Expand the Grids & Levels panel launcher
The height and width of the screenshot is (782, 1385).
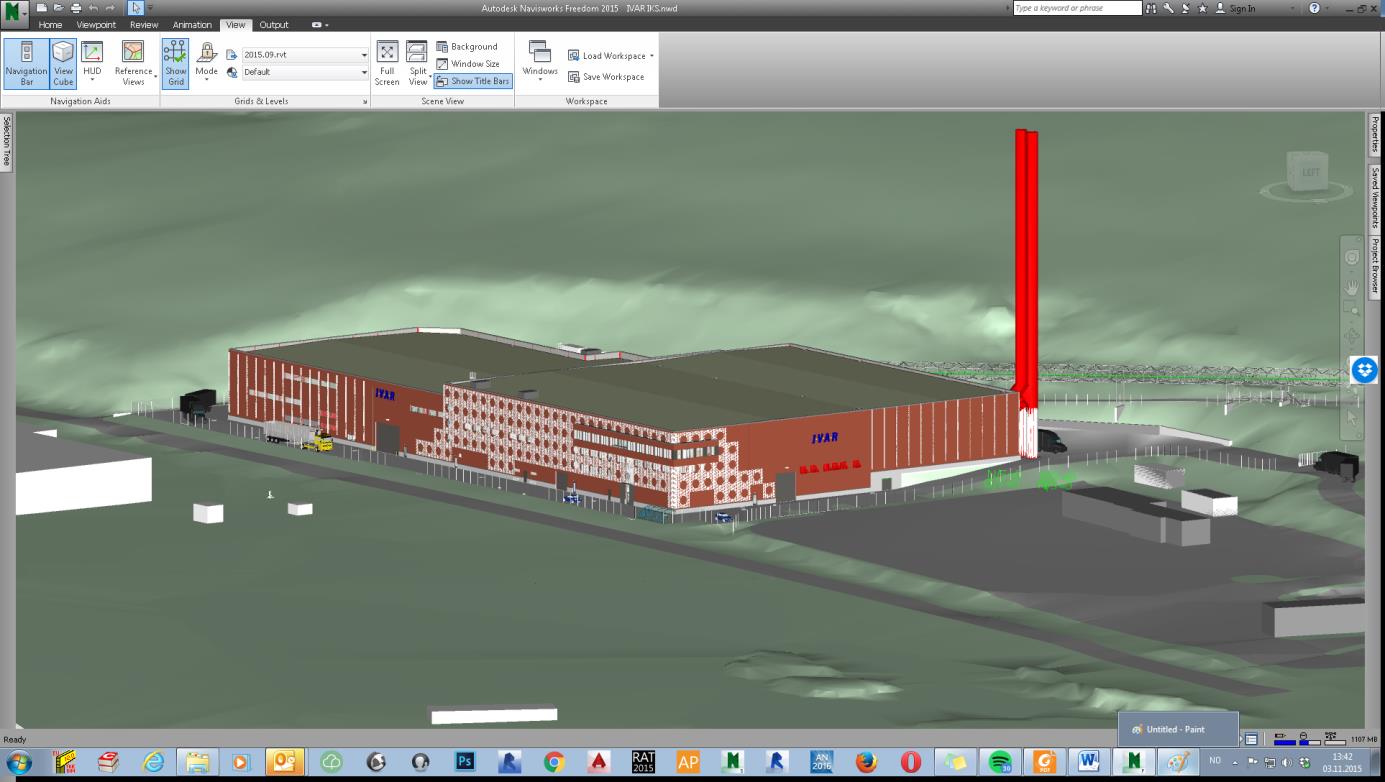tap(365, 102)
